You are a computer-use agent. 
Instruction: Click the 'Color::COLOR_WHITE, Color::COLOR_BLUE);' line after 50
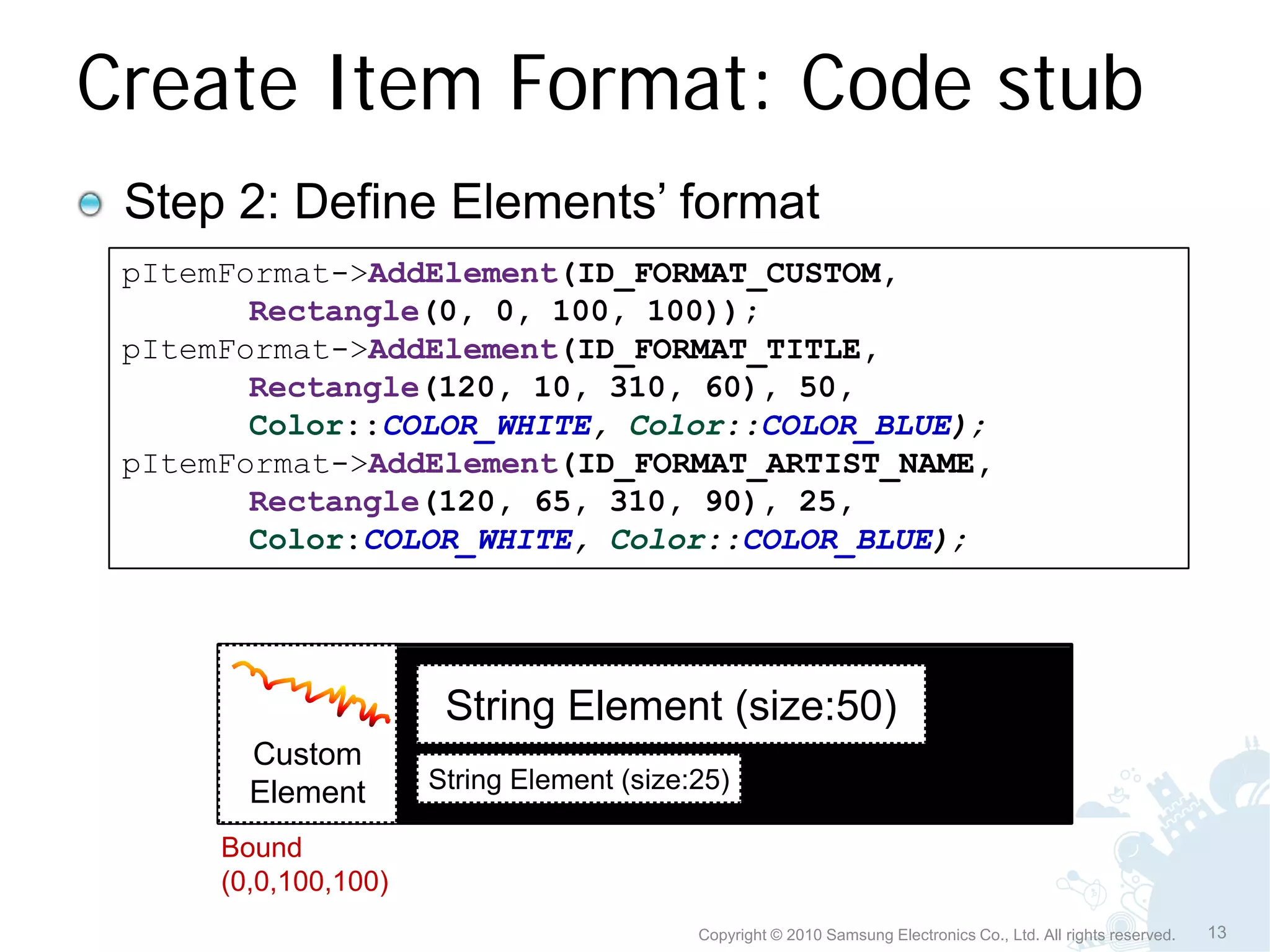(x=617, y=426)
